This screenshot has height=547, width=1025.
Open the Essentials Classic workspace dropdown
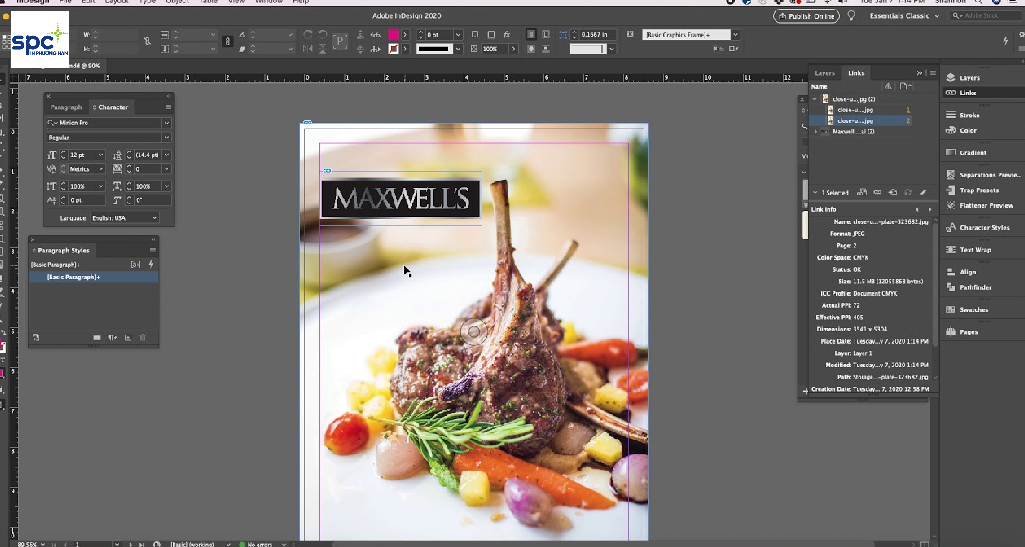click(x=904, y=16)
